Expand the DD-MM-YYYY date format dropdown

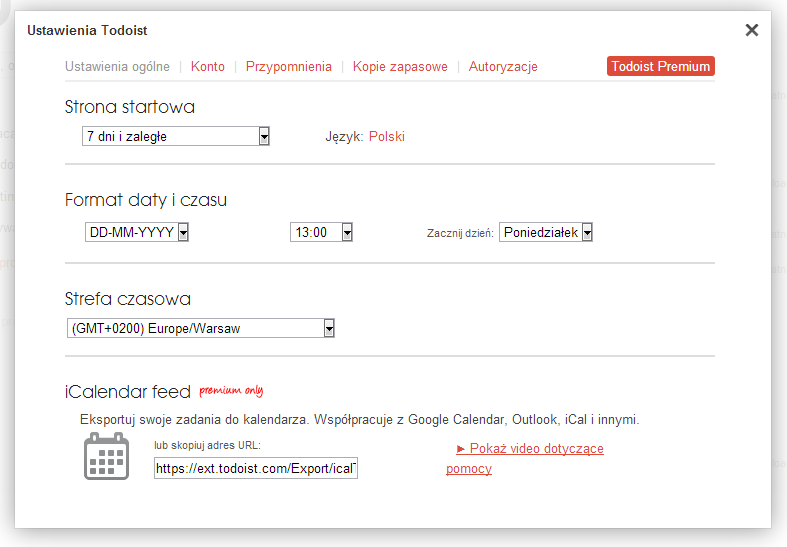pyautogui.click(x=137, y=232)
